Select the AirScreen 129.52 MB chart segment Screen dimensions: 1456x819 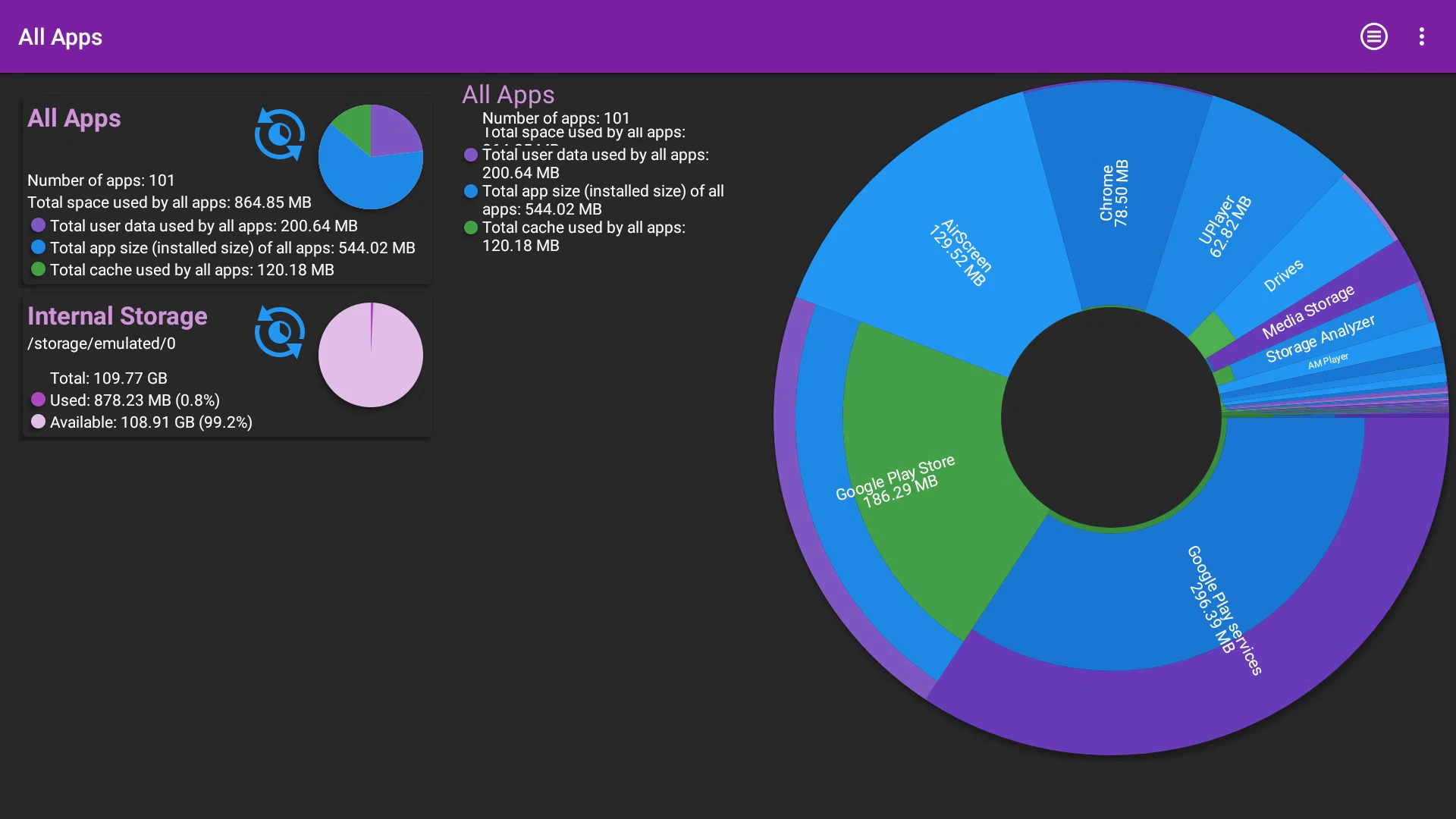[x=960, y=253]
